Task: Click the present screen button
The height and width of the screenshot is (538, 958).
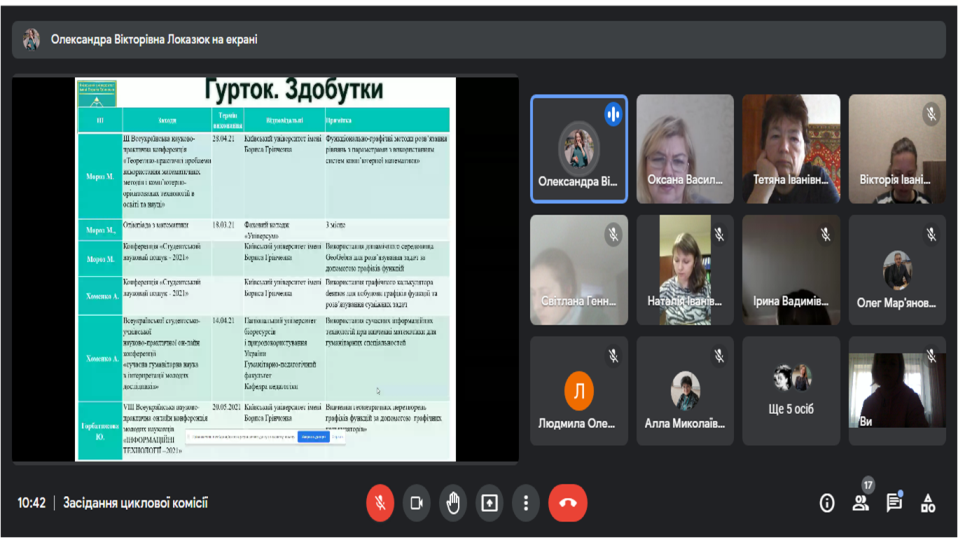Action: (489, 503)
